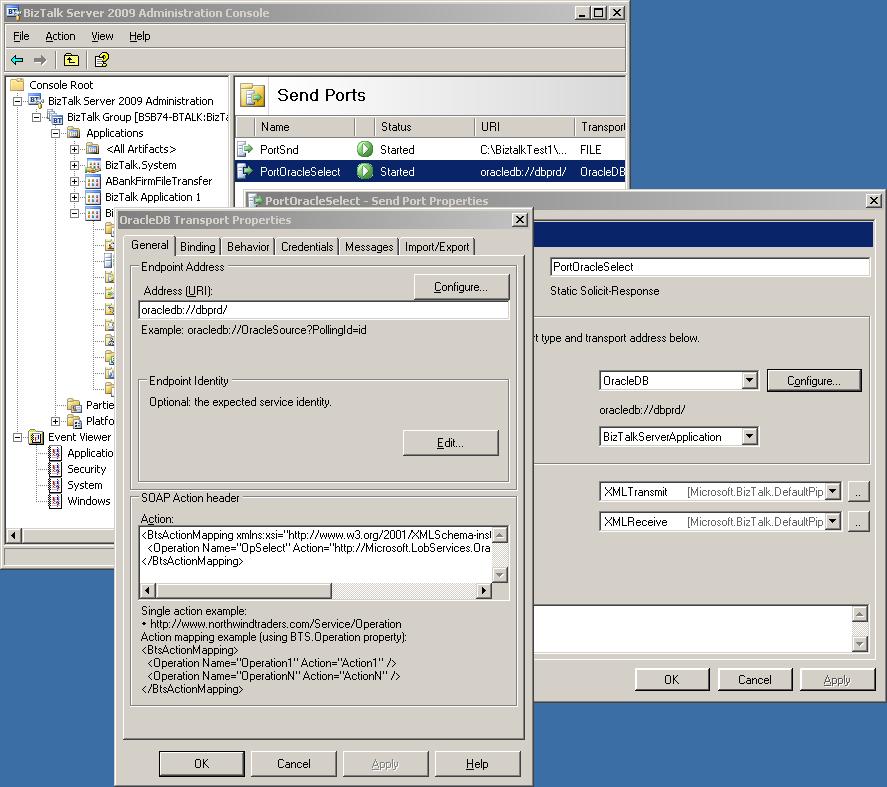Click the Security event log icon
This screenshot has width=887, height=787.
pyautogui.click(x=55, y=469)
